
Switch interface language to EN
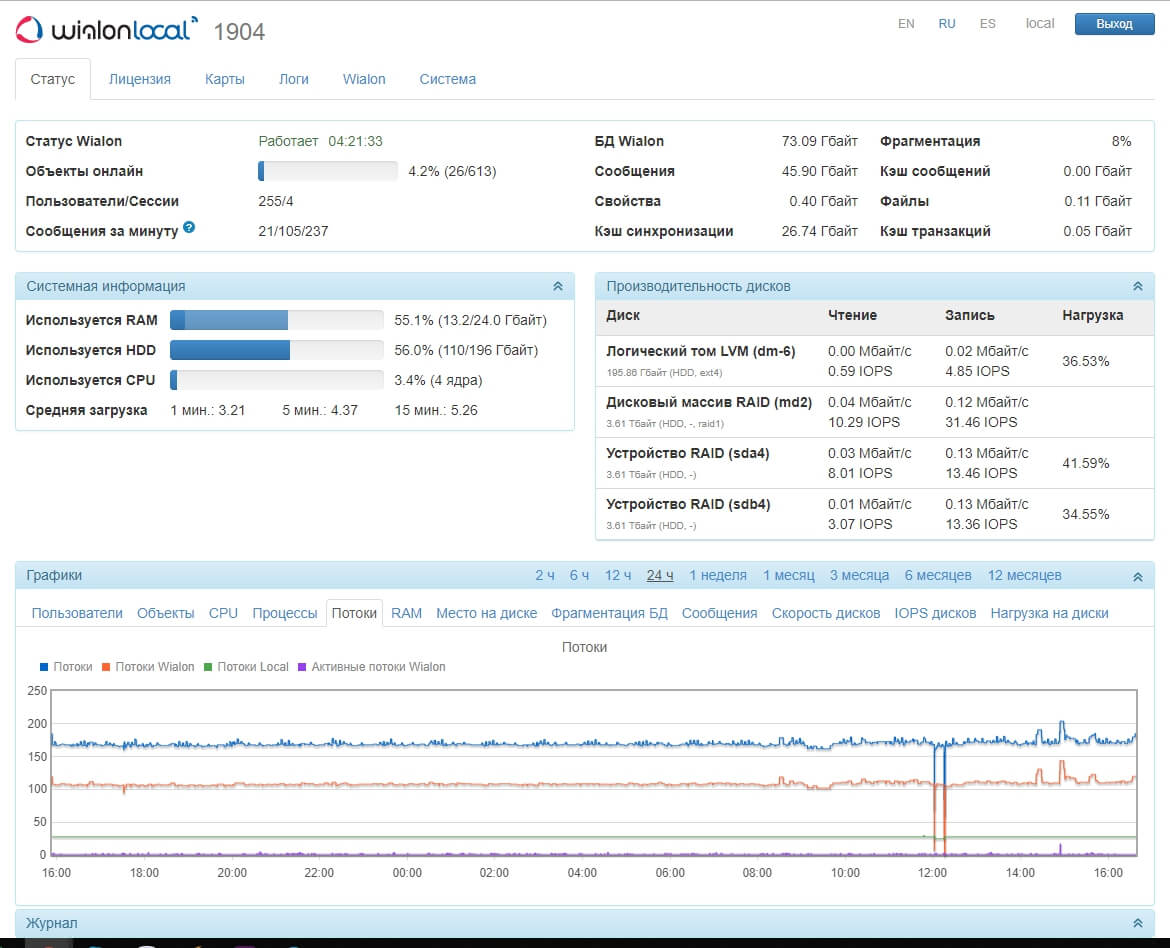pos(906,24)
